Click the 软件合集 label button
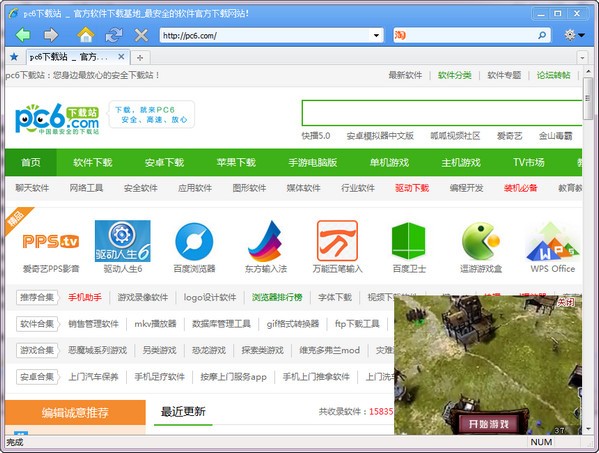599x453 pixels. 36,324
